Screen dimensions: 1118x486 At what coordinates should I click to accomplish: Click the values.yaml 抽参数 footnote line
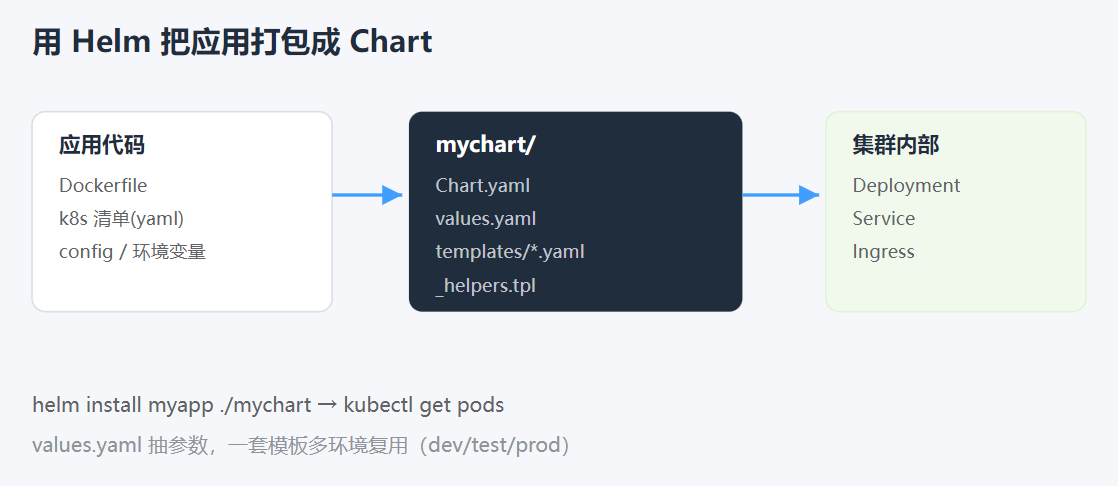[302, 445]
